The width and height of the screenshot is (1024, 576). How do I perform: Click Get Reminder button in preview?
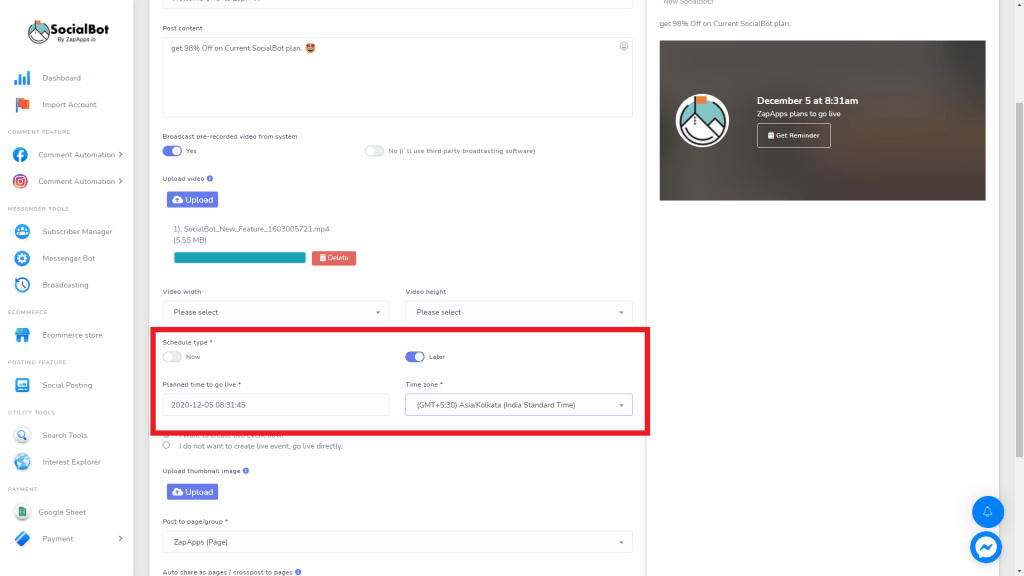793,136
